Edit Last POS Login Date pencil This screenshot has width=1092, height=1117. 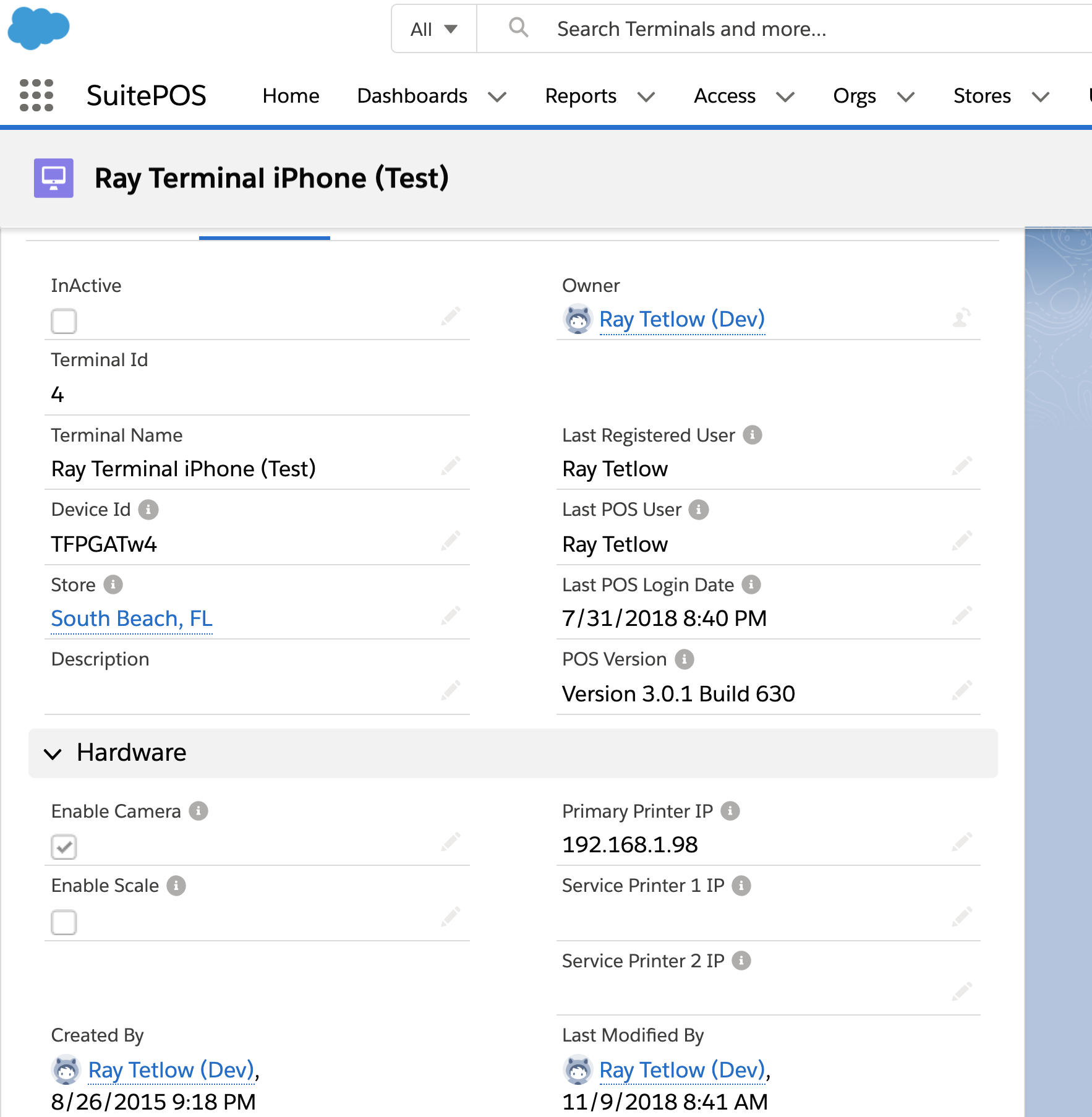point(962,615)
